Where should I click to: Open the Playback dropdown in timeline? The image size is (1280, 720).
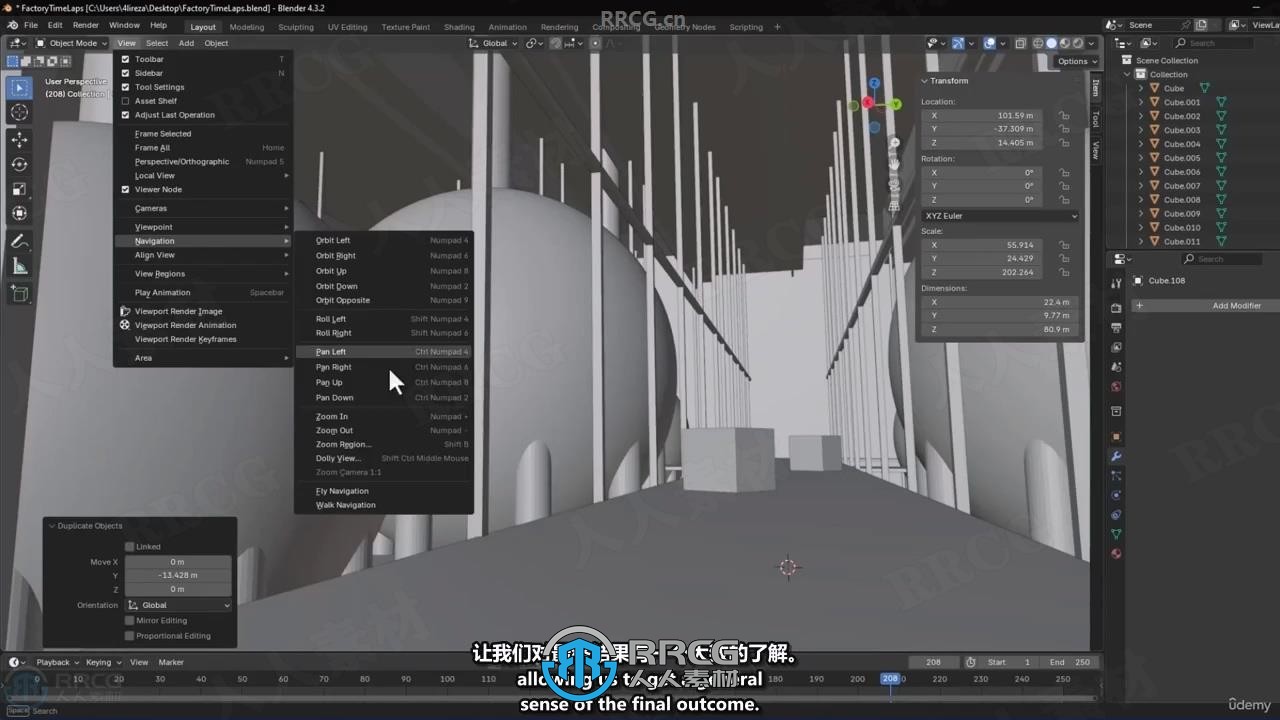pyautogui.click(x=57, y=662)
